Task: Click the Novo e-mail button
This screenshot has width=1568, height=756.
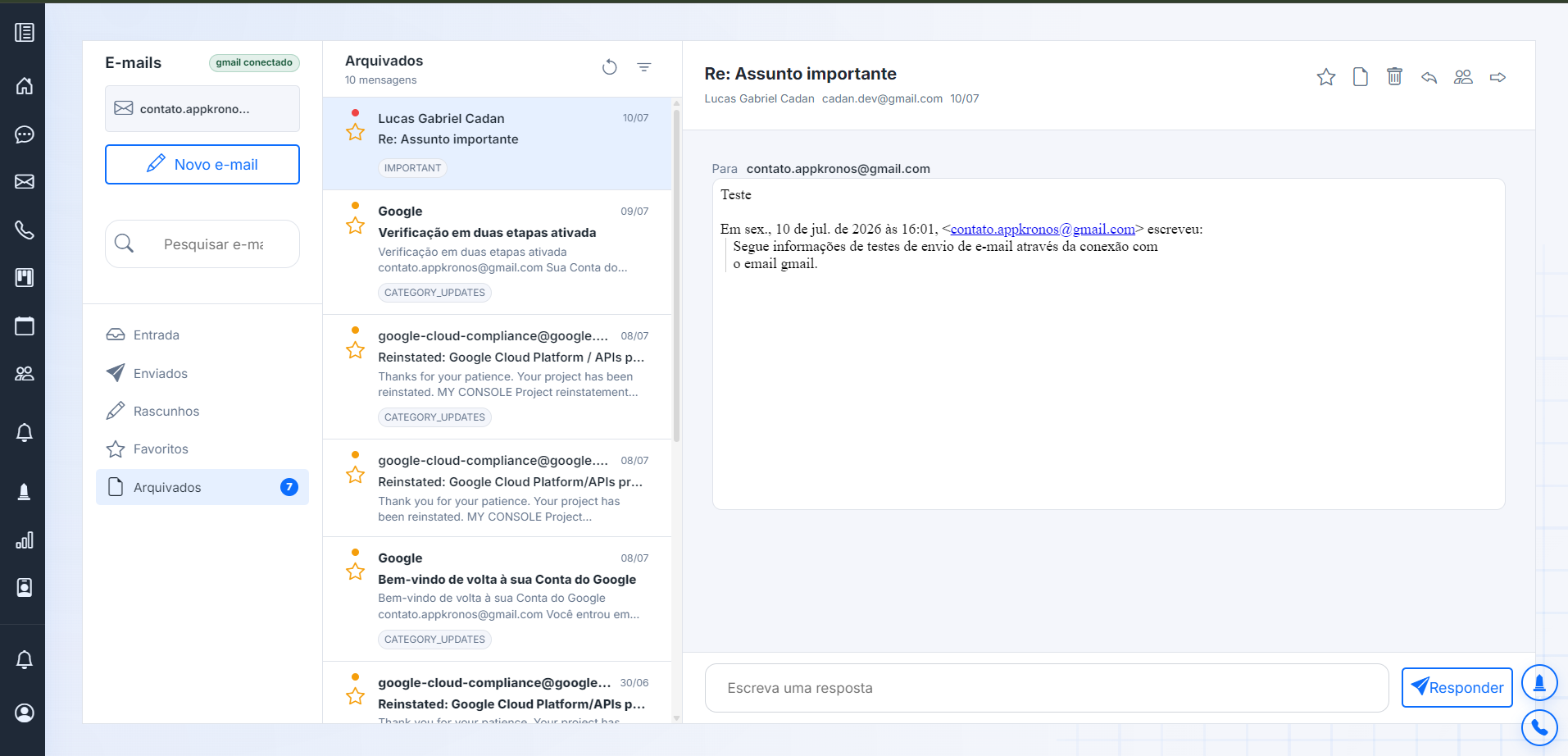Action: click(x=202, y=165)
